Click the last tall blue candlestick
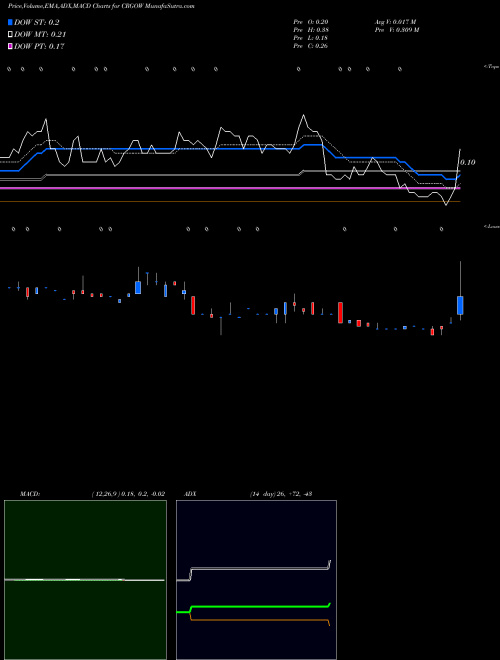Viewport: 500px width, 660px height. (x=460, y=305)
